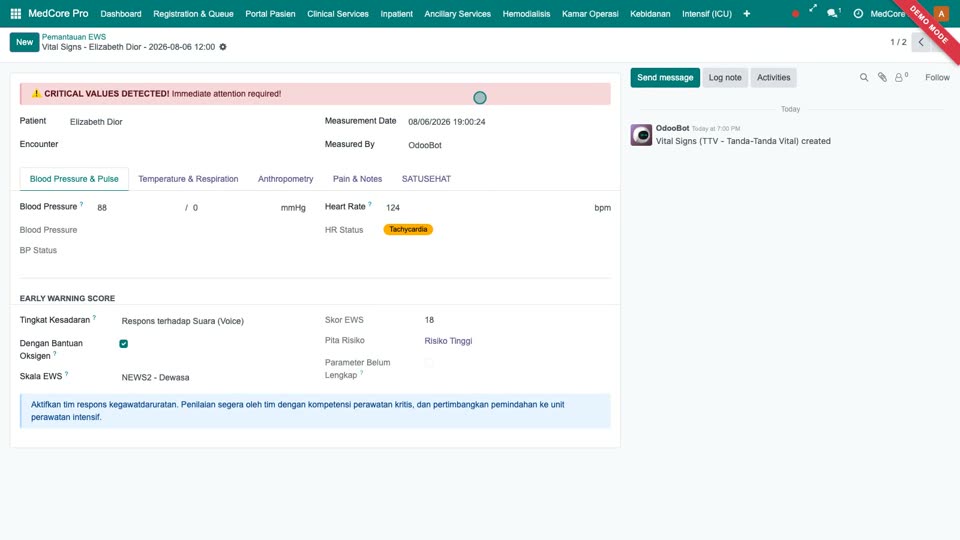Viewport: 960px width, 540px height.
Task: Open Portal Pasien menu
Action: (270, 13)
